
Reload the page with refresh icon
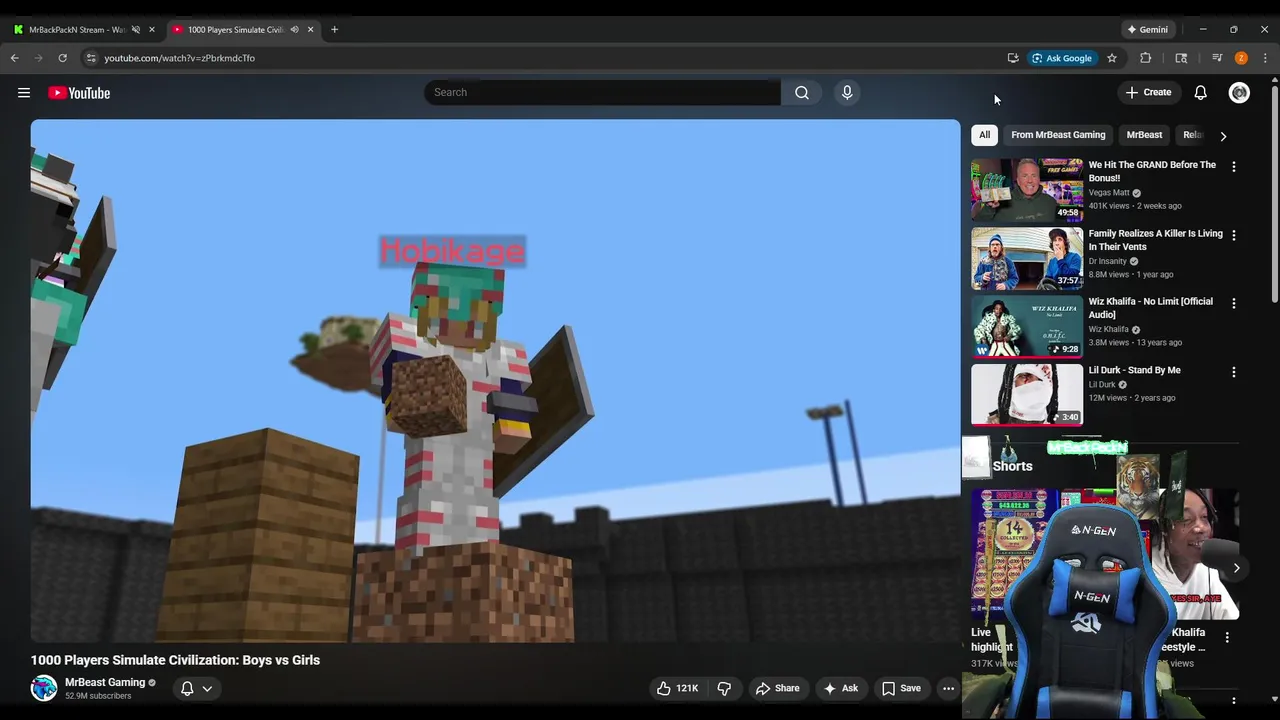click(62, 58)
